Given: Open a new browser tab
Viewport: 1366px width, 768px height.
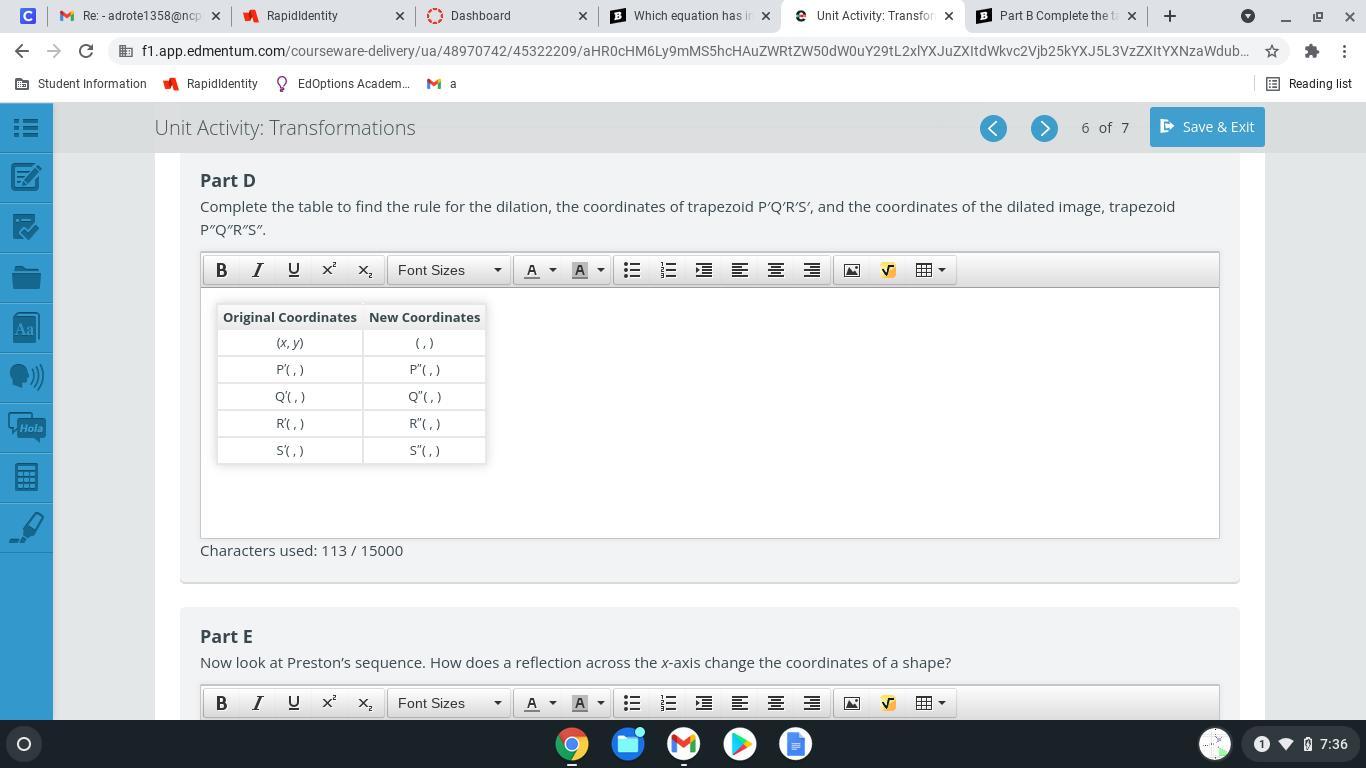Looking at the screenshot, I should tap(1169, 16).
